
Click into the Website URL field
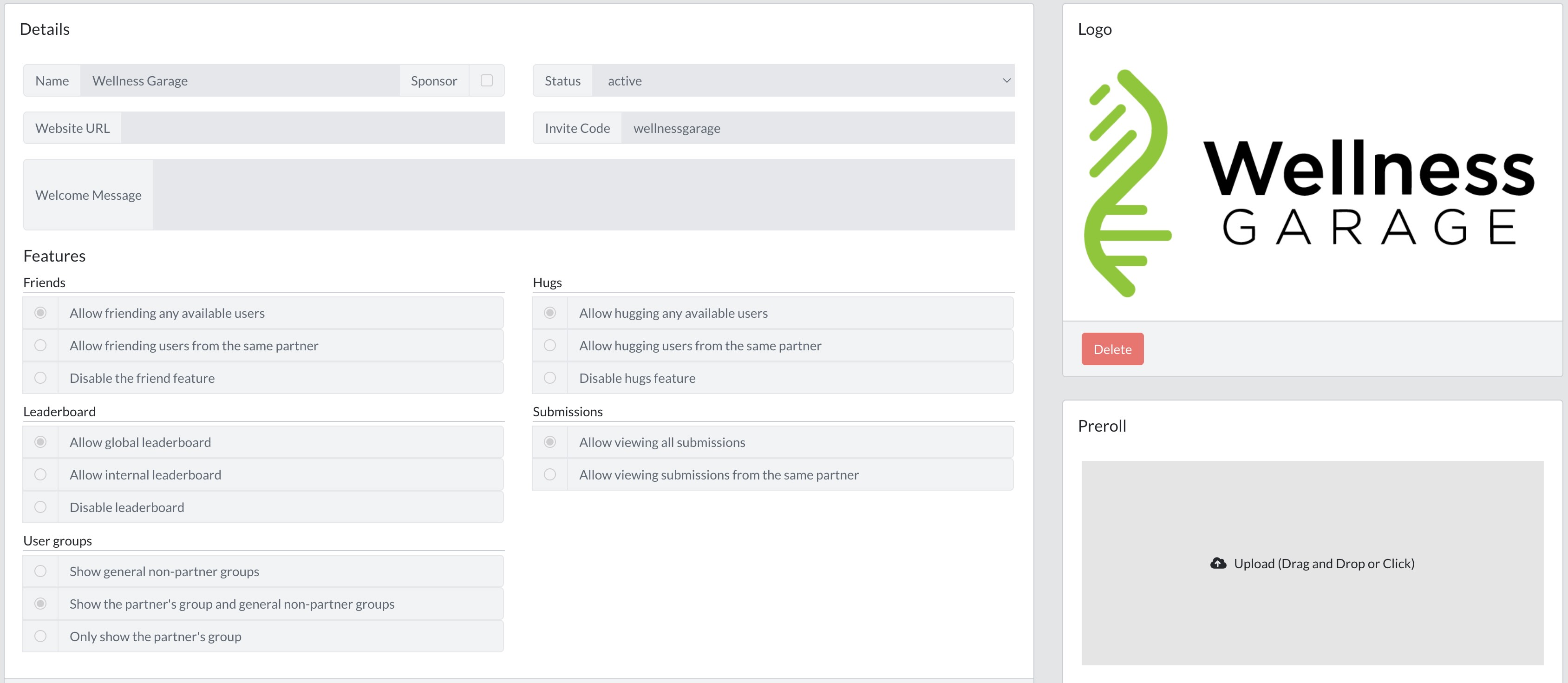tap(312, 128)
